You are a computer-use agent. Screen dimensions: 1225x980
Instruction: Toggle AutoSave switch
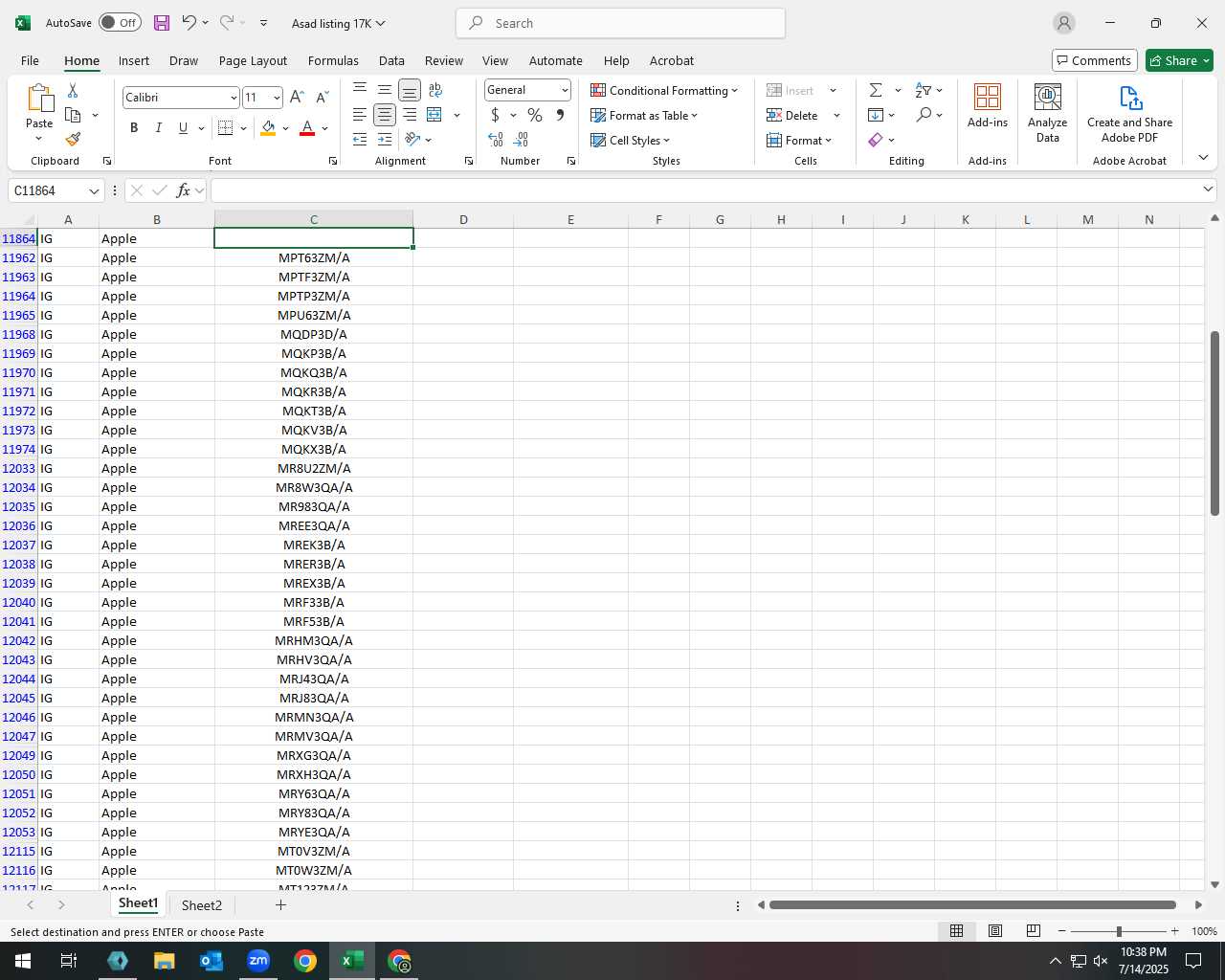tap(120, 23)
